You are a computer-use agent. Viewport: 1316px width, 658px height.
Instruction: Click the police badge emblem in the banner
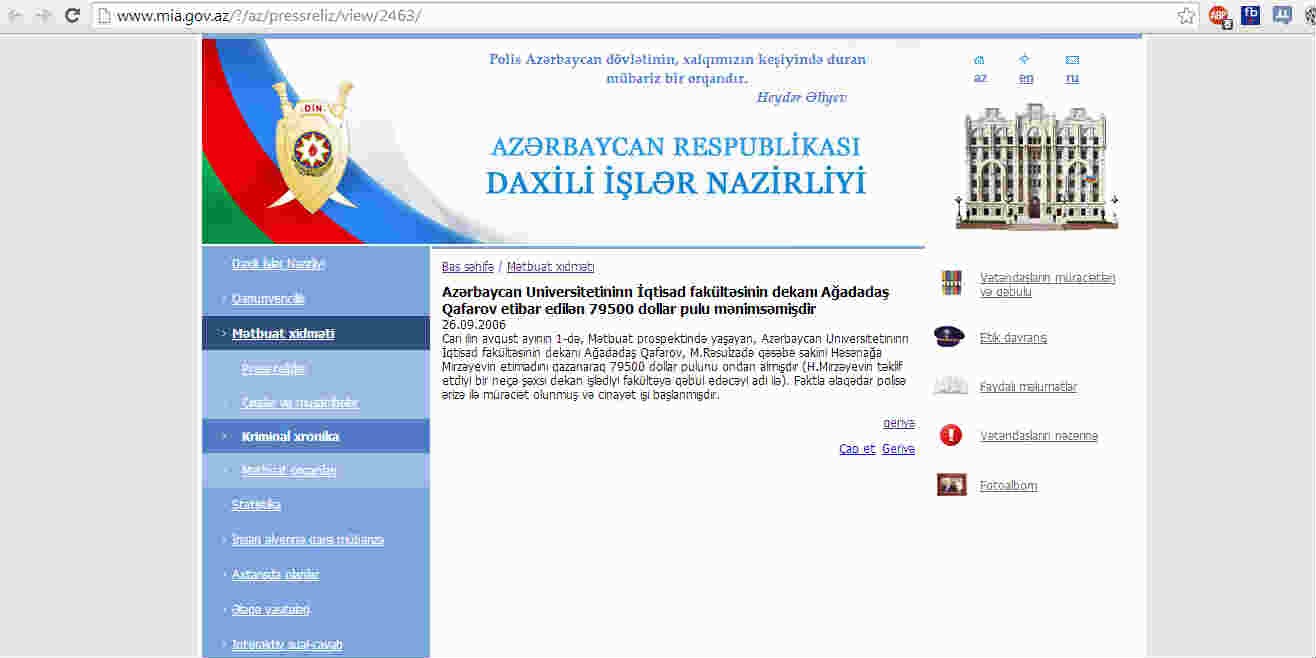[311, 148]
